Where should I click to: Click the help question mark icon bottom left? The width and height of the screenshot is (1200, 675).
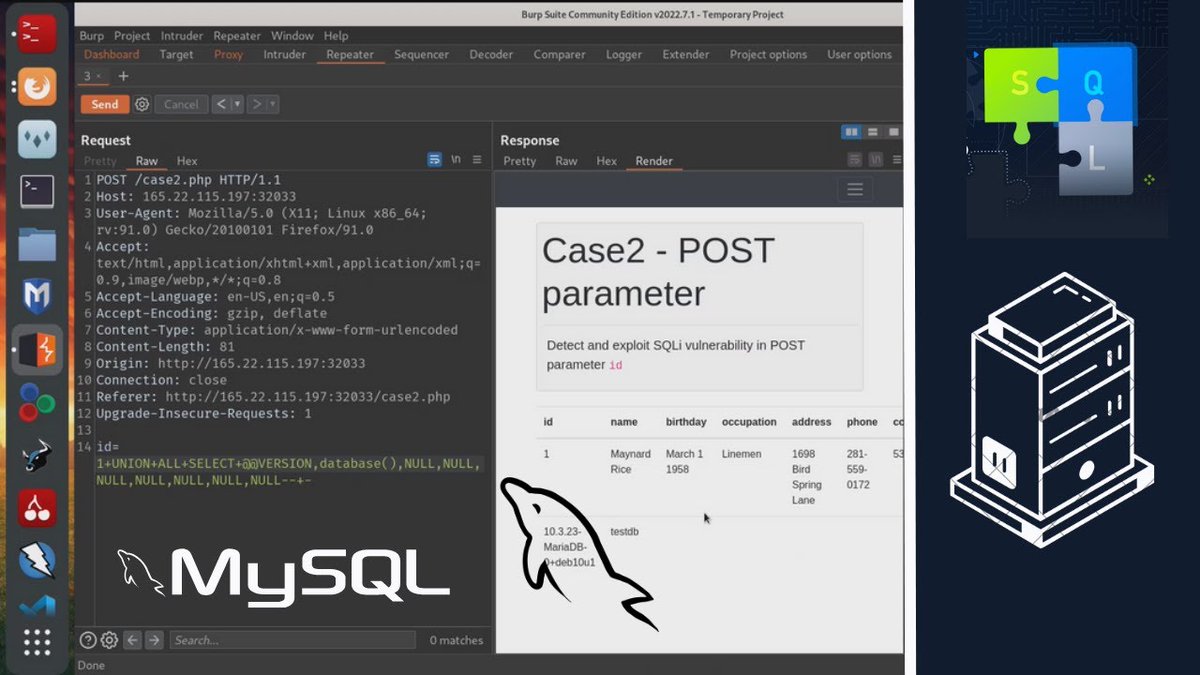pyautogui.click(x=88, y=640)
